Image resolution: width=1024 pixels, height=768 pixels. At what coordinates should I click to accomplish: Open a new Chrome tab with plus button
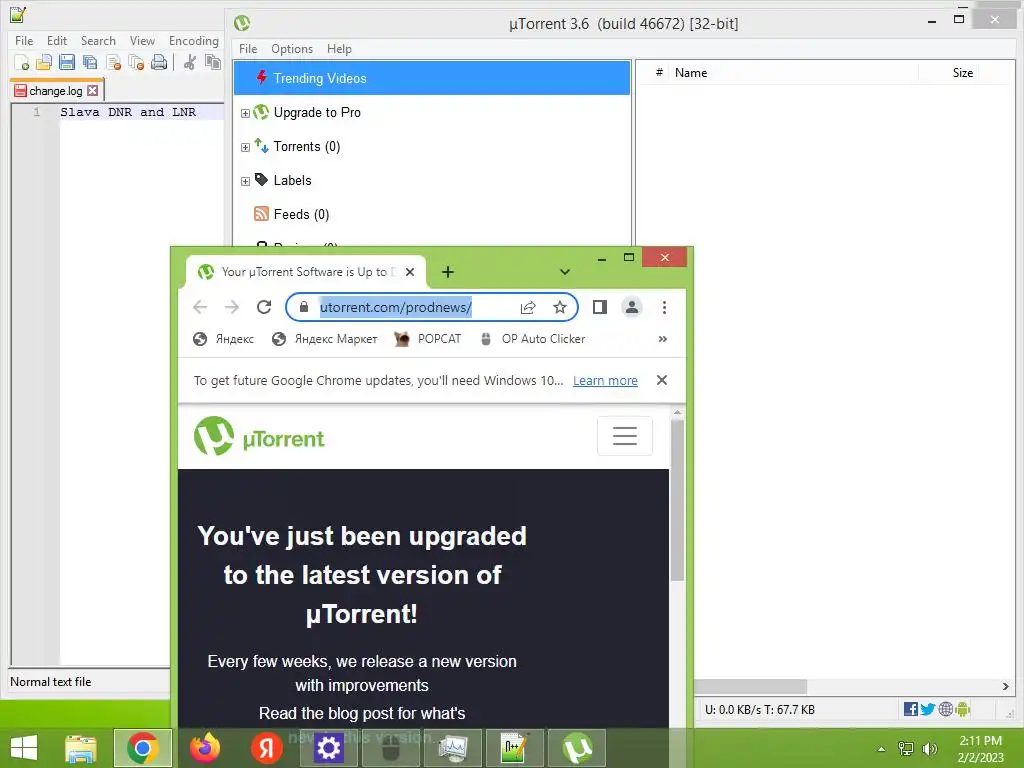click(x=448, y=272)
